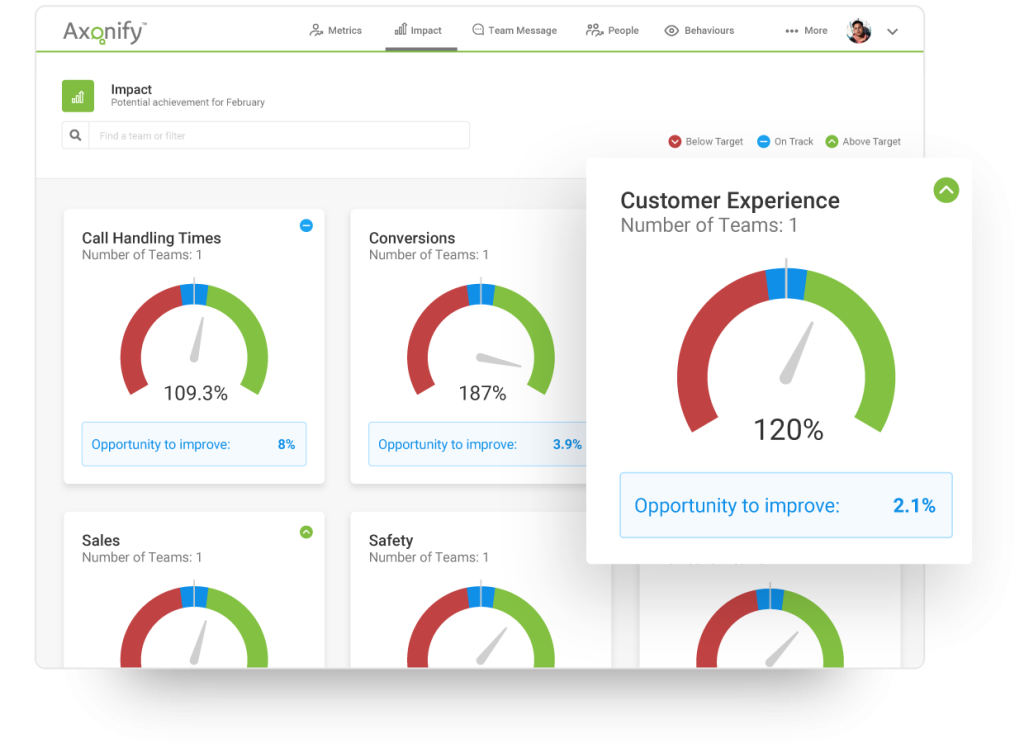Click the user profile avatar

859,31
